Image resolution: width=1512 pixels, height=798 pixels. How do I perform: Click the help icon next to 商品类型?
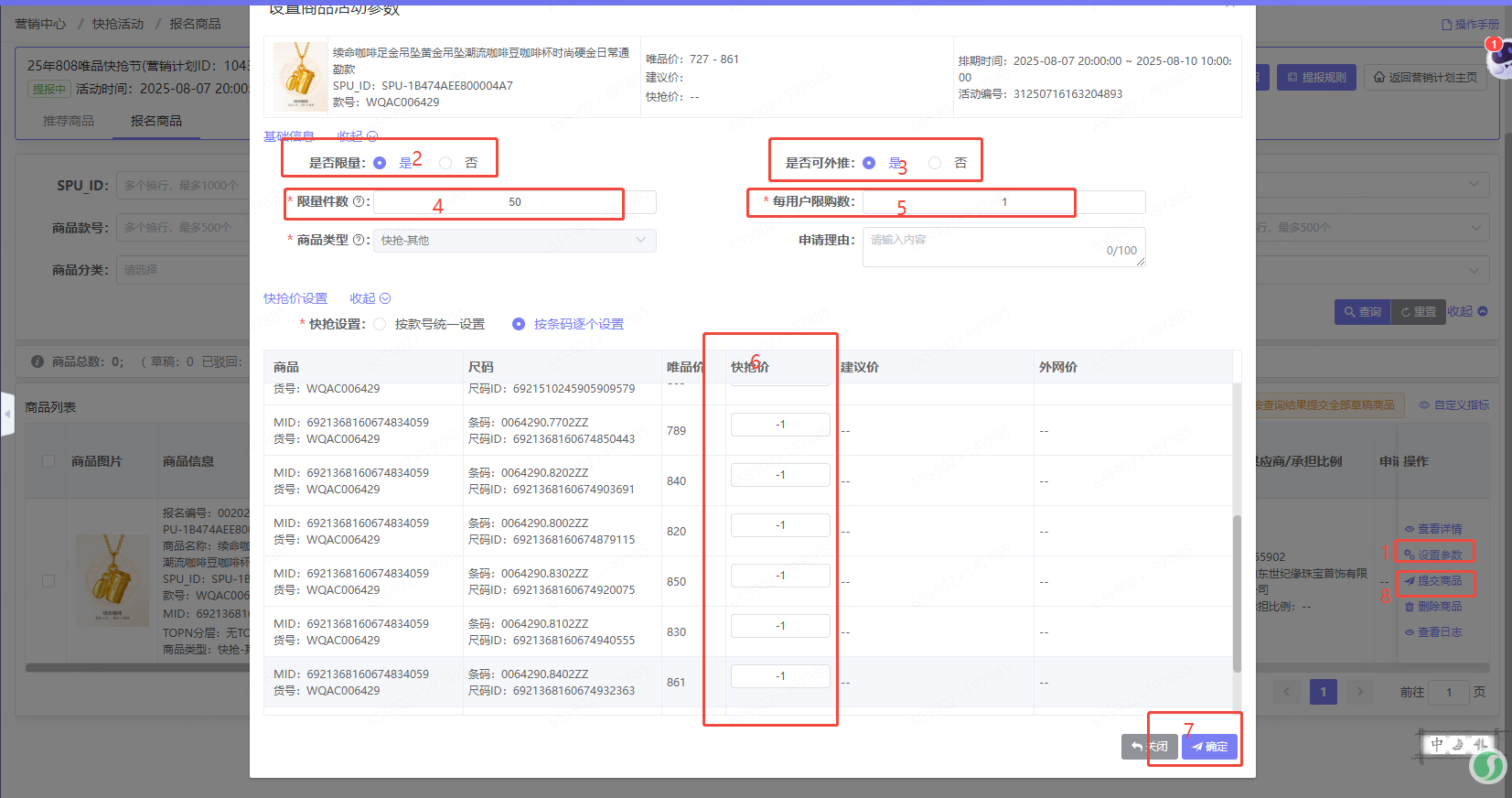359,241
